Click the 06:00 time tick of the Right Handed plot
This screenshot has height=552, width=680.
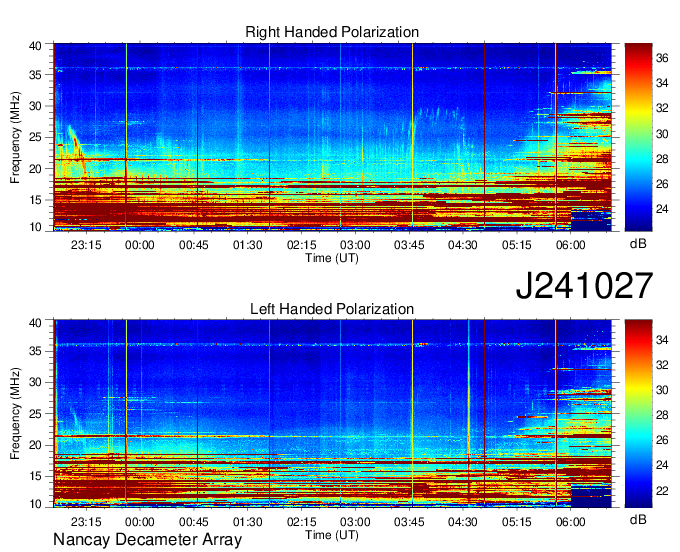point(571,245)
